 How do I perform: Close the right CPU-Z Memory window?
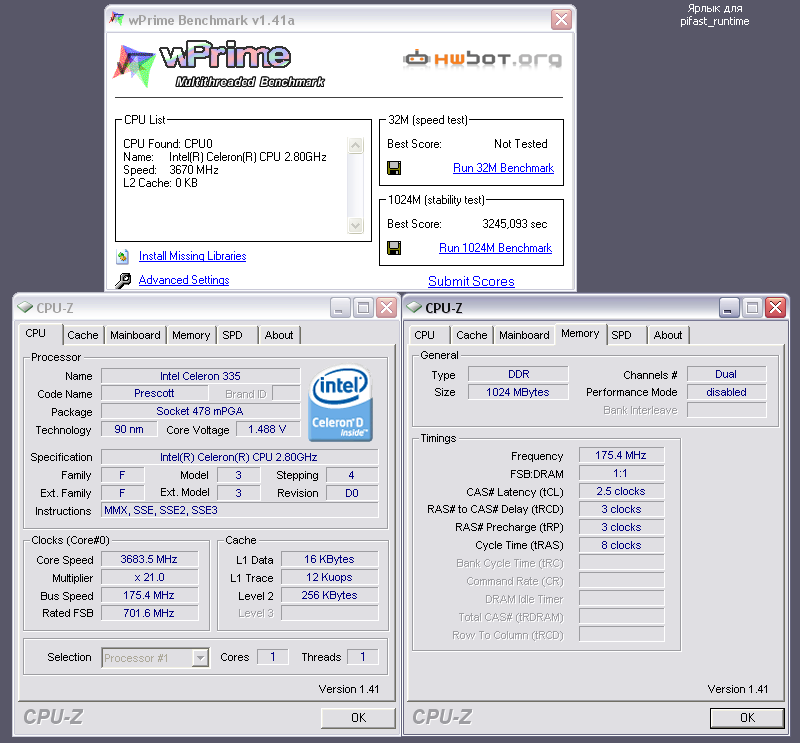click(x=776, y=308)
